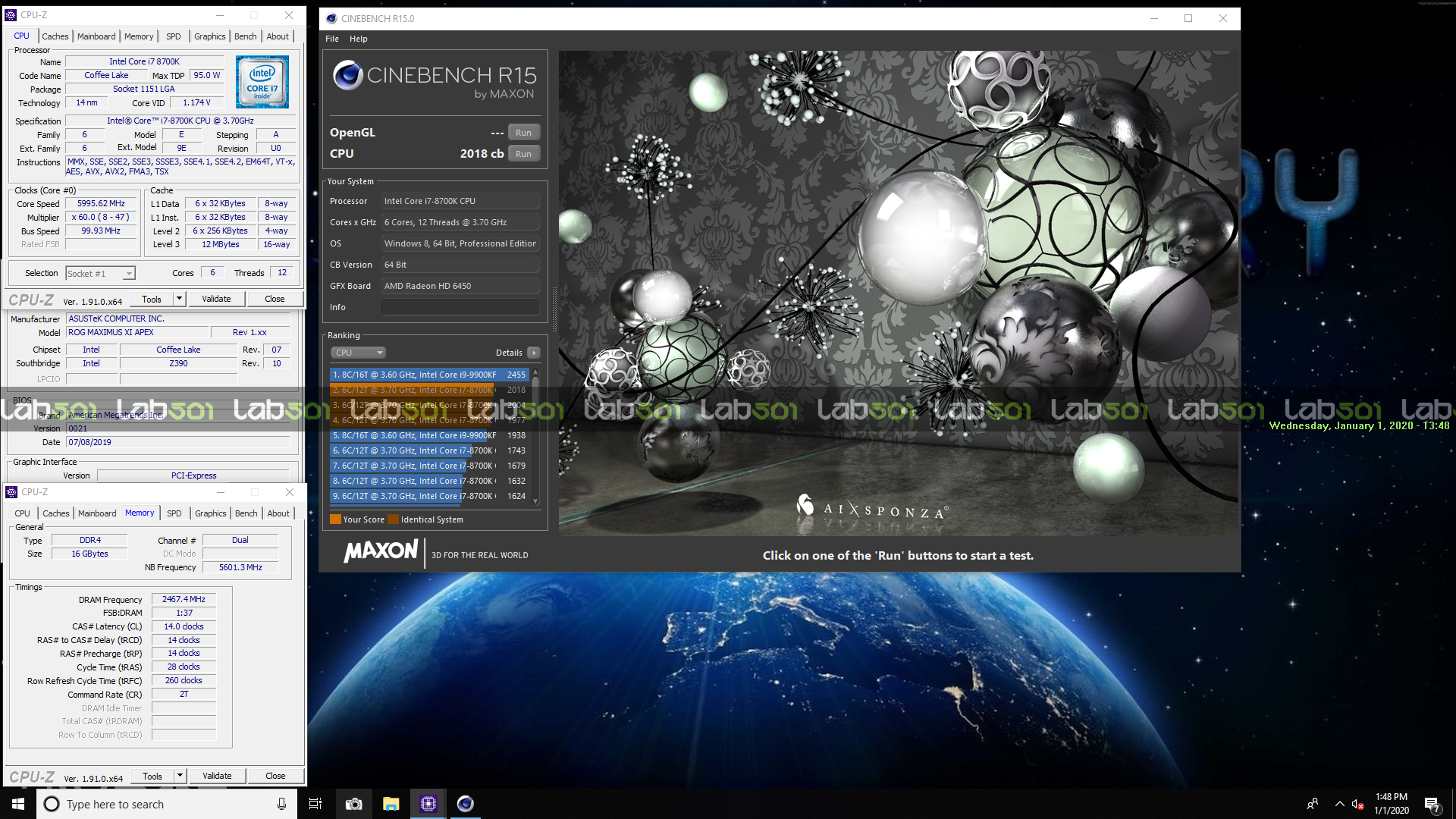This screenshot has height=819, width=1456.
Task: Switch to Cinebench via taskbar icon
Action: (466, 804)
